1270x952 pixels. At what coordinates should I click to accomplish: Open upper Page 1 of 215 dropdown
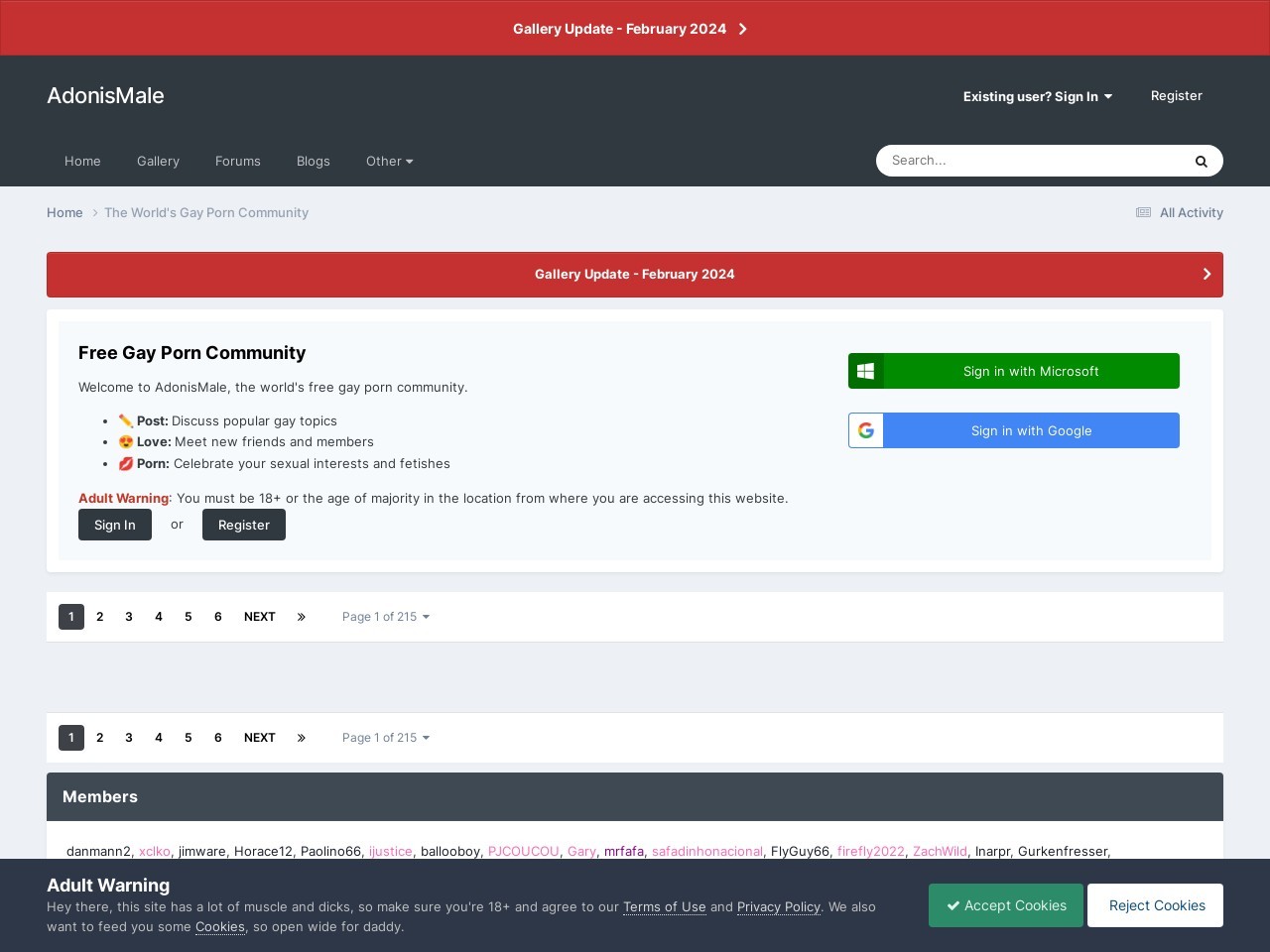tap(386, 617)
